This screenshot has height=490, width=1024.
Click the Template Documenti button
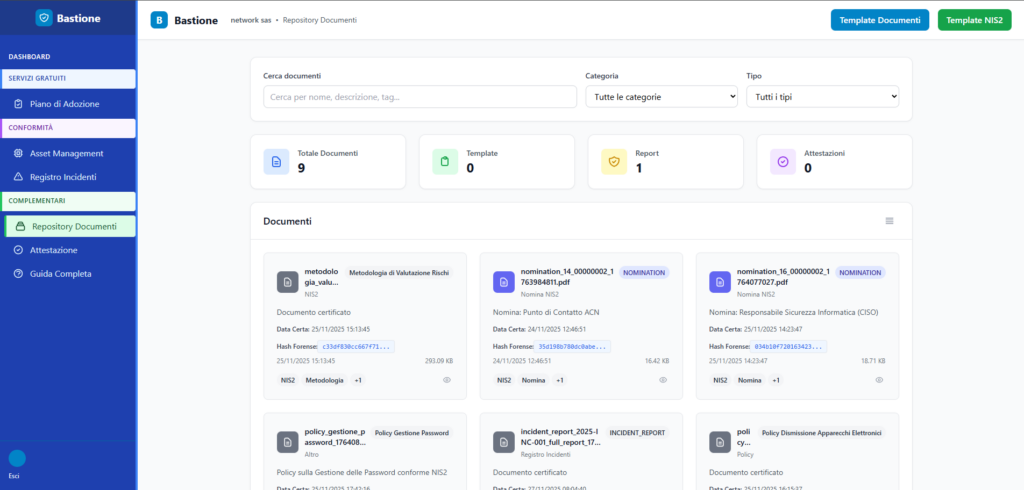[879, 20]
